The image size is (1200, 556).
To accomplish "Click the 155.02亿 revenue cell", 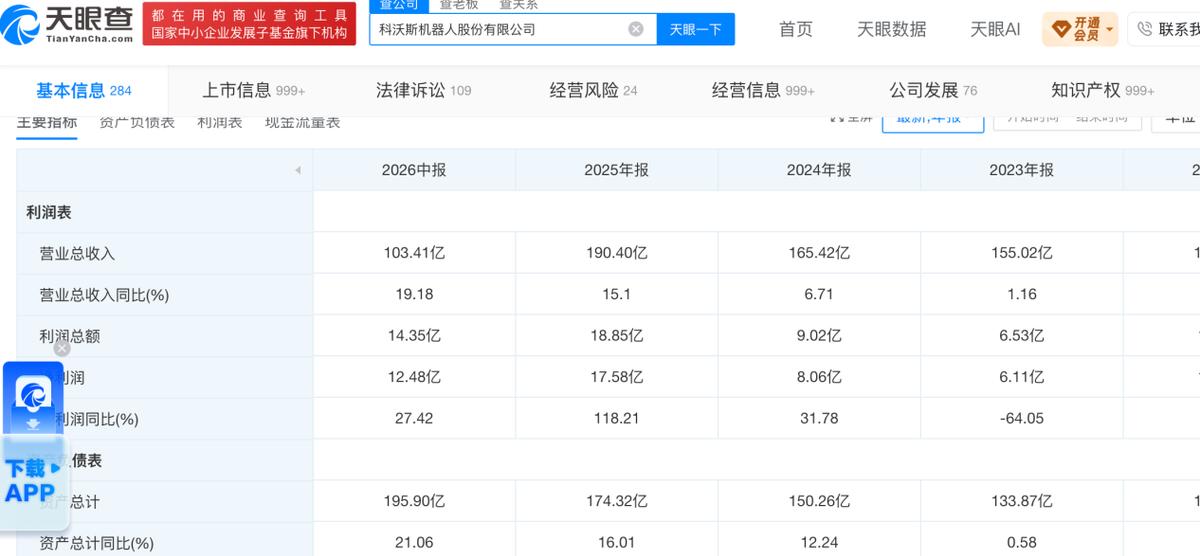I will [x=1021, y=253].
